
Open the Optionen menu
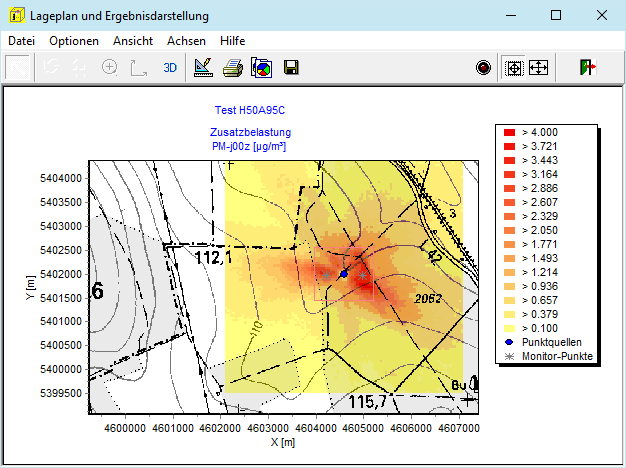tap(74, 41)
